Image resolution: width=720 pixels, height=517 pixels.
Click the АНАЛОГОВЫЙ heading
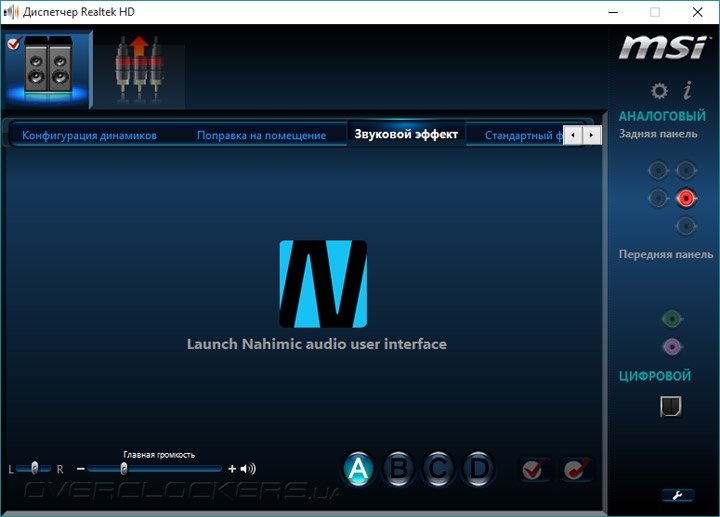pos(662,116)
